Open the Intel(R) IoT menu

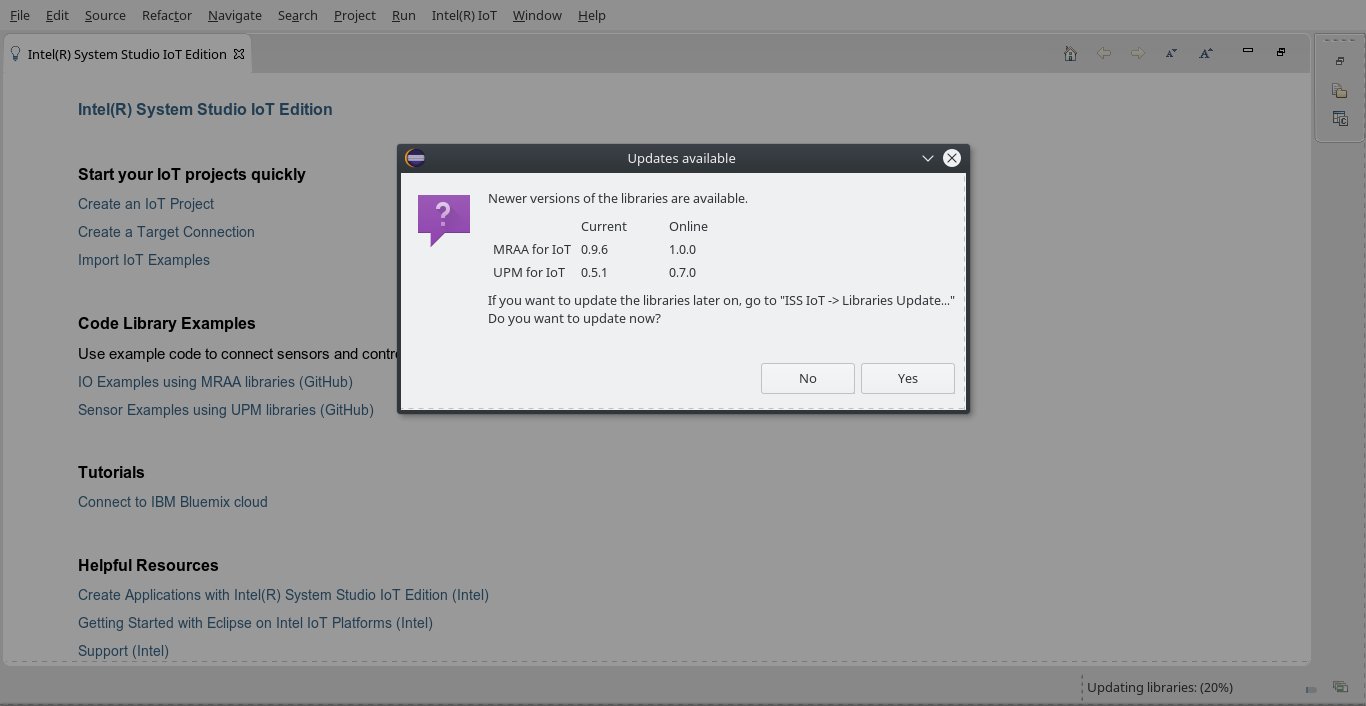[x=464, y=15]
